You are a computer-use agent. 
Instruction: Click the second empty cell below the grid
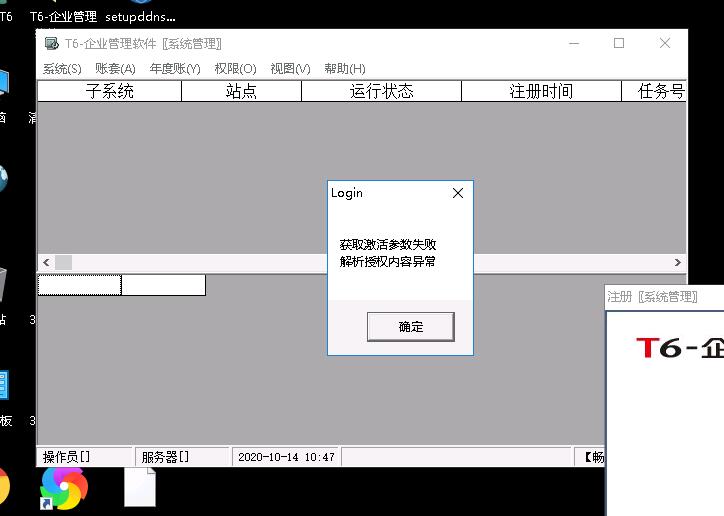pos(164,285)
